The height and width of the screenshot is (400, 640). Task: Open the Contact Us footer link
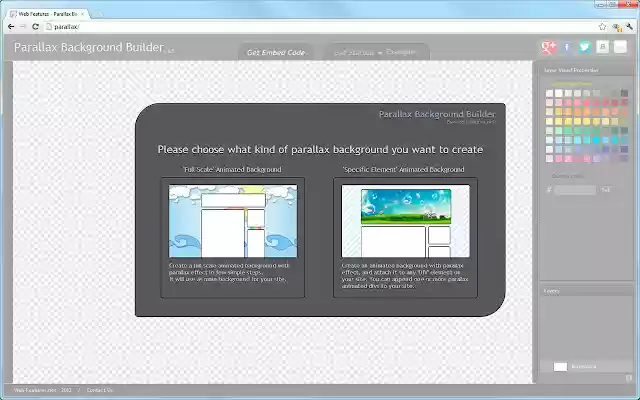point(100,390)
